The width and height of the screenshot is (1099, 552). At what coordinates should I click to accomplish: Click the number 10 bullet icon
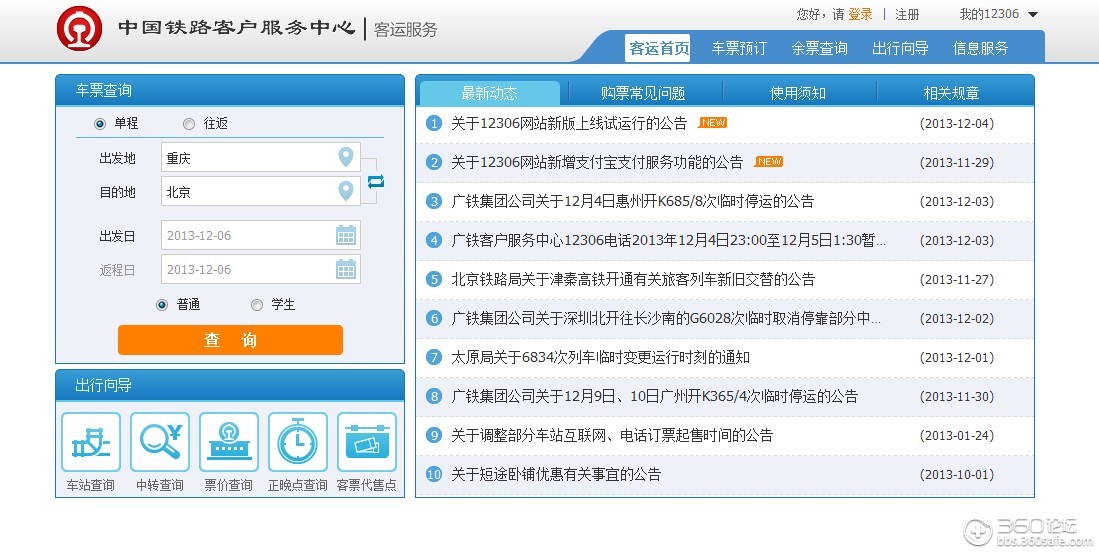pyautogui.click(x=434, y=474)
